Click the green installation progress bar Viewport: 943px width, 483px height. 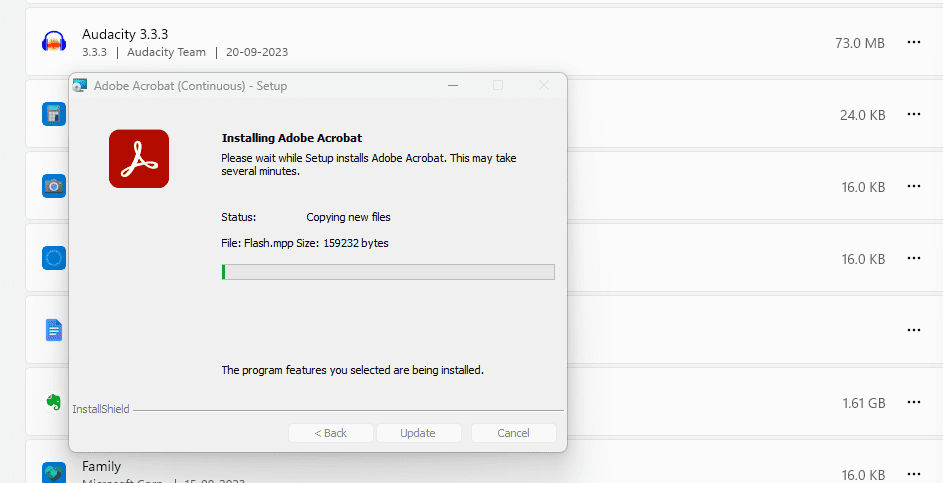tap(388, 272)
